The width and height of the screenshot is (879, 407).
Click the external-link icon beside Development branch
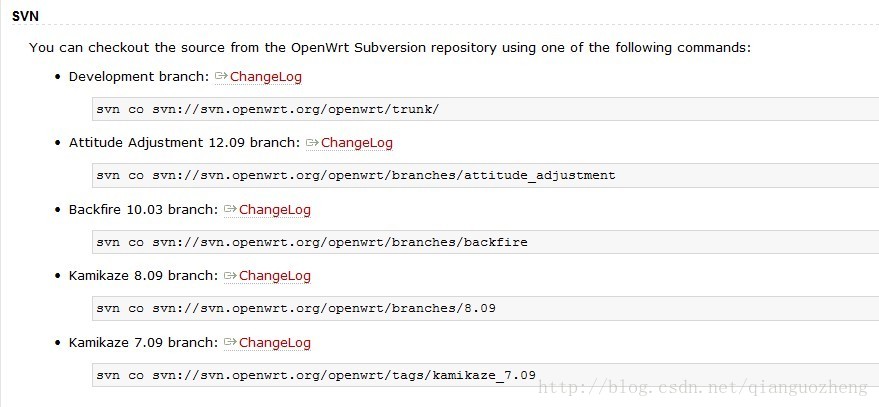[x=221, y=76]
